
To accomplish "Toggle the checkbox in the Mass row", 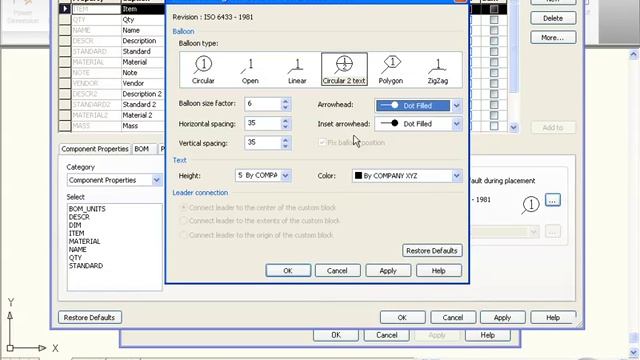I will (x=494, y=126).
